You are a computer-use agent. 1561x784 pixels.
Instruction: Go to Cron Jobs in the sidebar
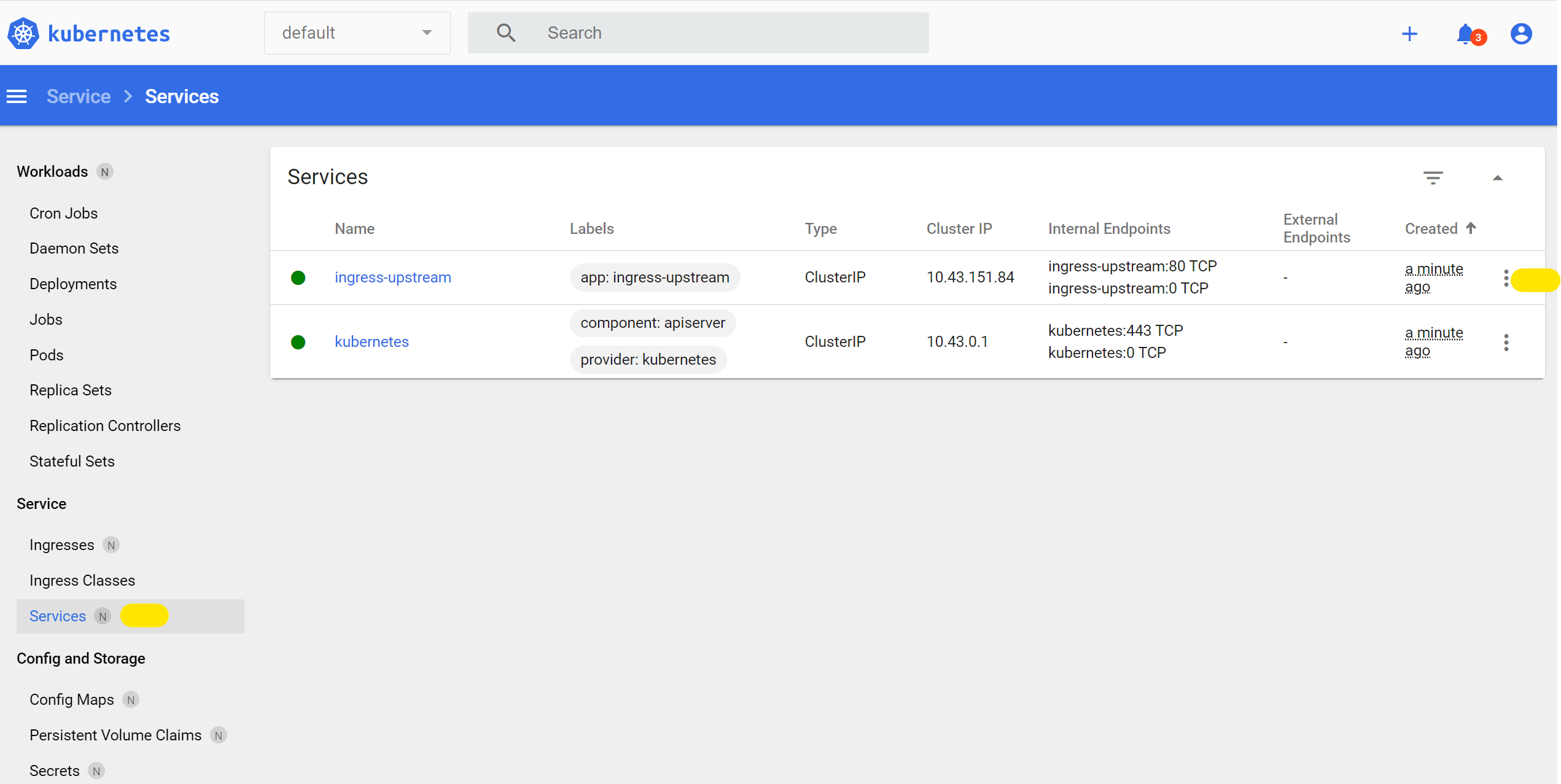click(x=64, y=213)
